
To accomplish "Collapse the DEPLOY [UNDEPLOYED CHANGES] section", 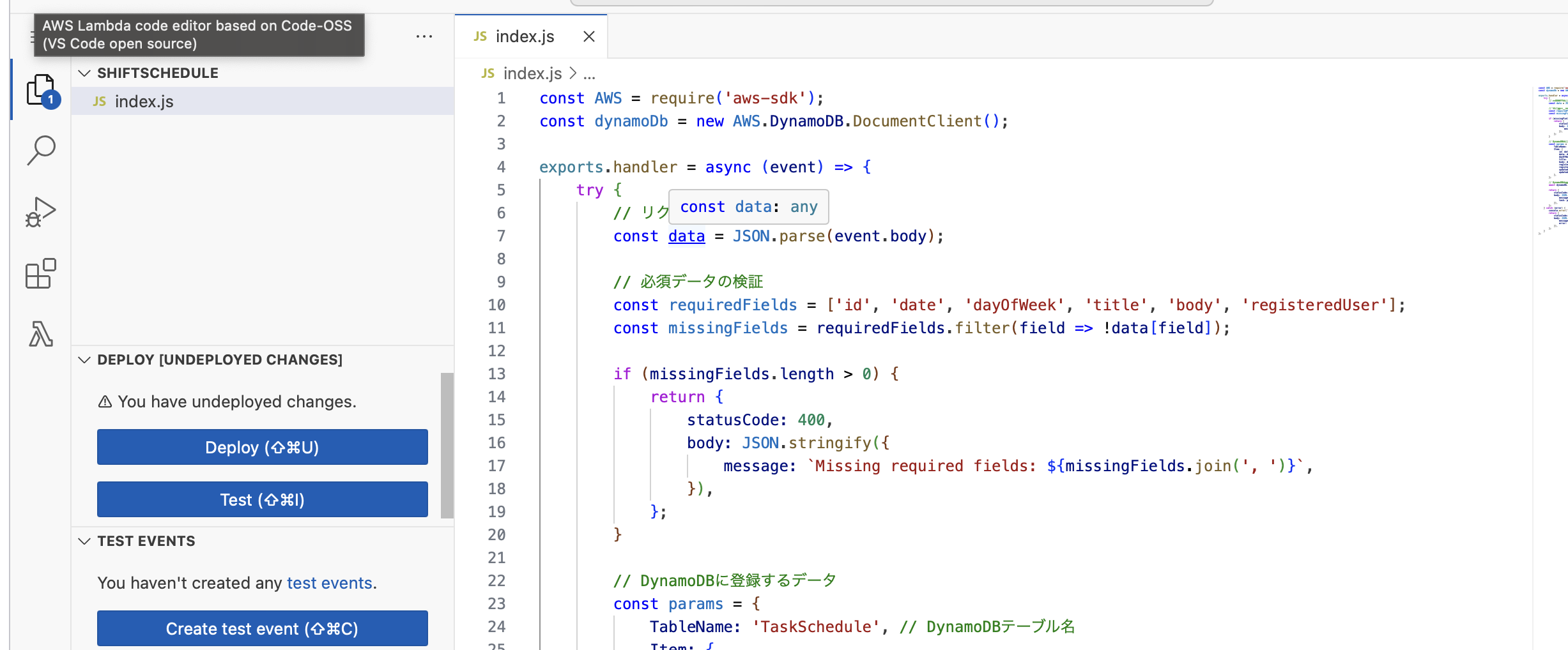I will (x=85, y=359).
